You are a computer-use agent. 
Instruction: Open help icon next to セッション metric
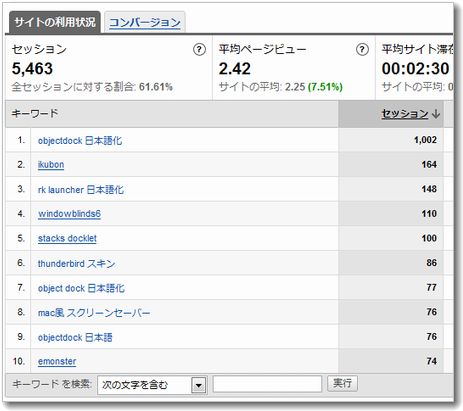(x=199, y=50)
